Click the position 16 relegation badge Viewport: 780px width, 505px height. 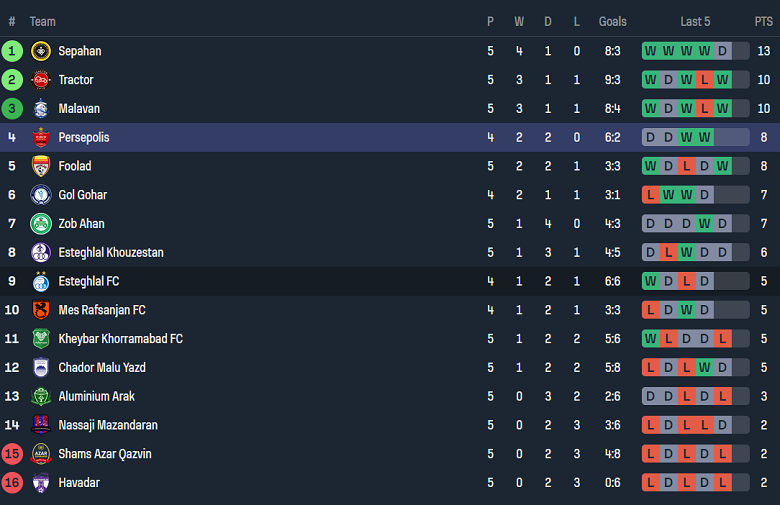[x=12, y=483]
